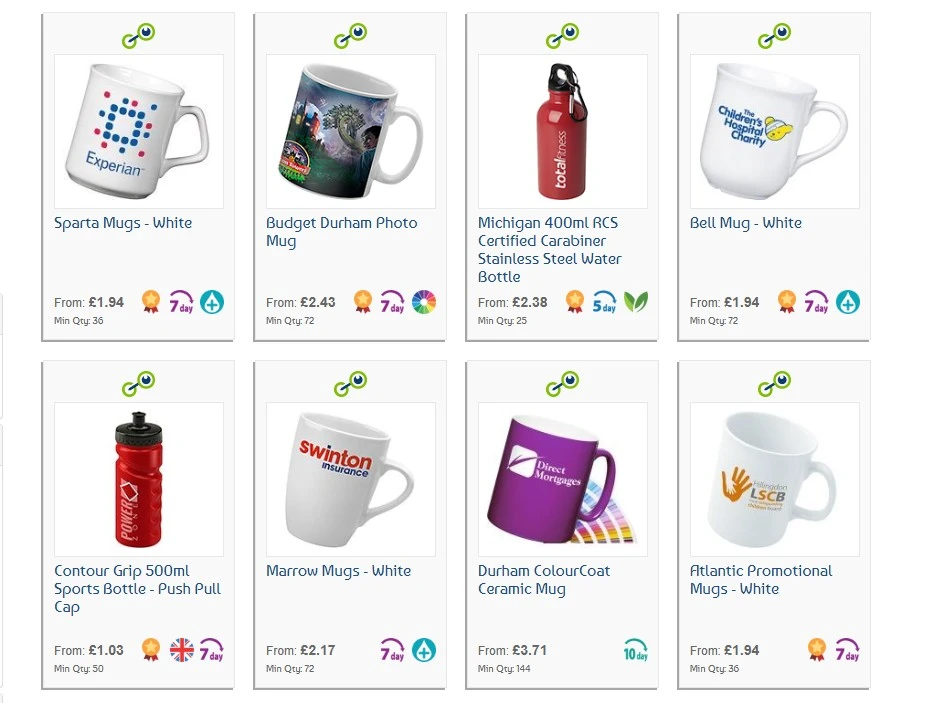Click the quick view icon above Bell Mug
Image resolution: width=943 pixels, height=703 pixels.
(775, 35)
